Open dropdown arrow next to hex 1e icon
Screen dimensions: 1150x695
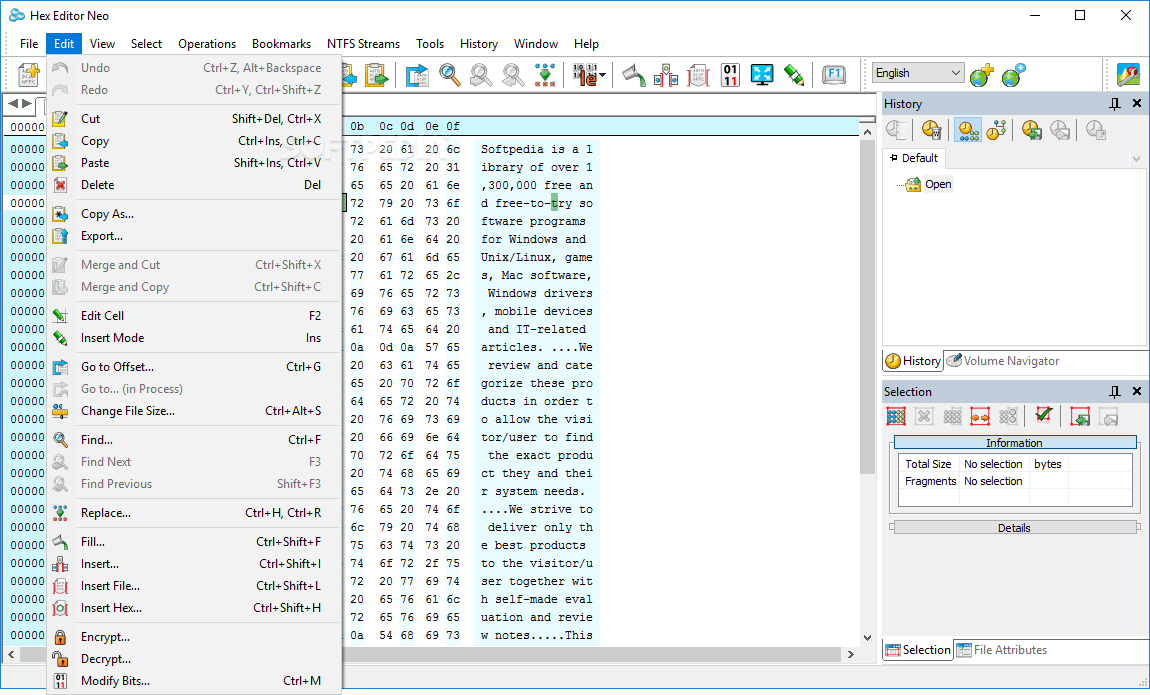[x=603, y=75]
